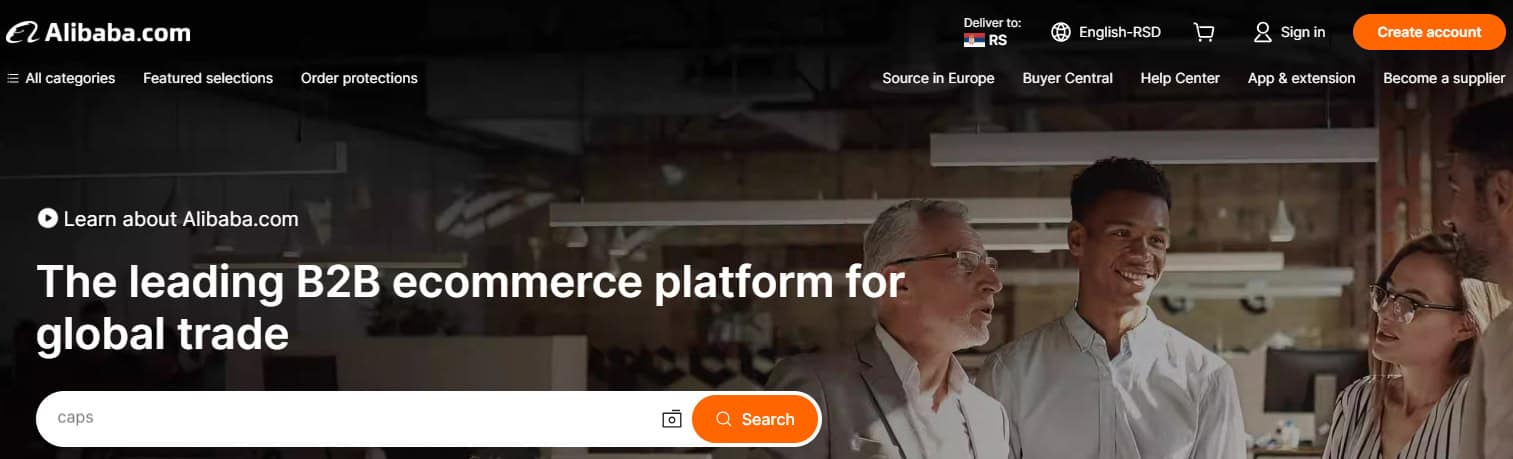Image resolution: width=1513 pixels, height=459 pixels.
Task: Expand the All categories menu
Action: (61, 78)
